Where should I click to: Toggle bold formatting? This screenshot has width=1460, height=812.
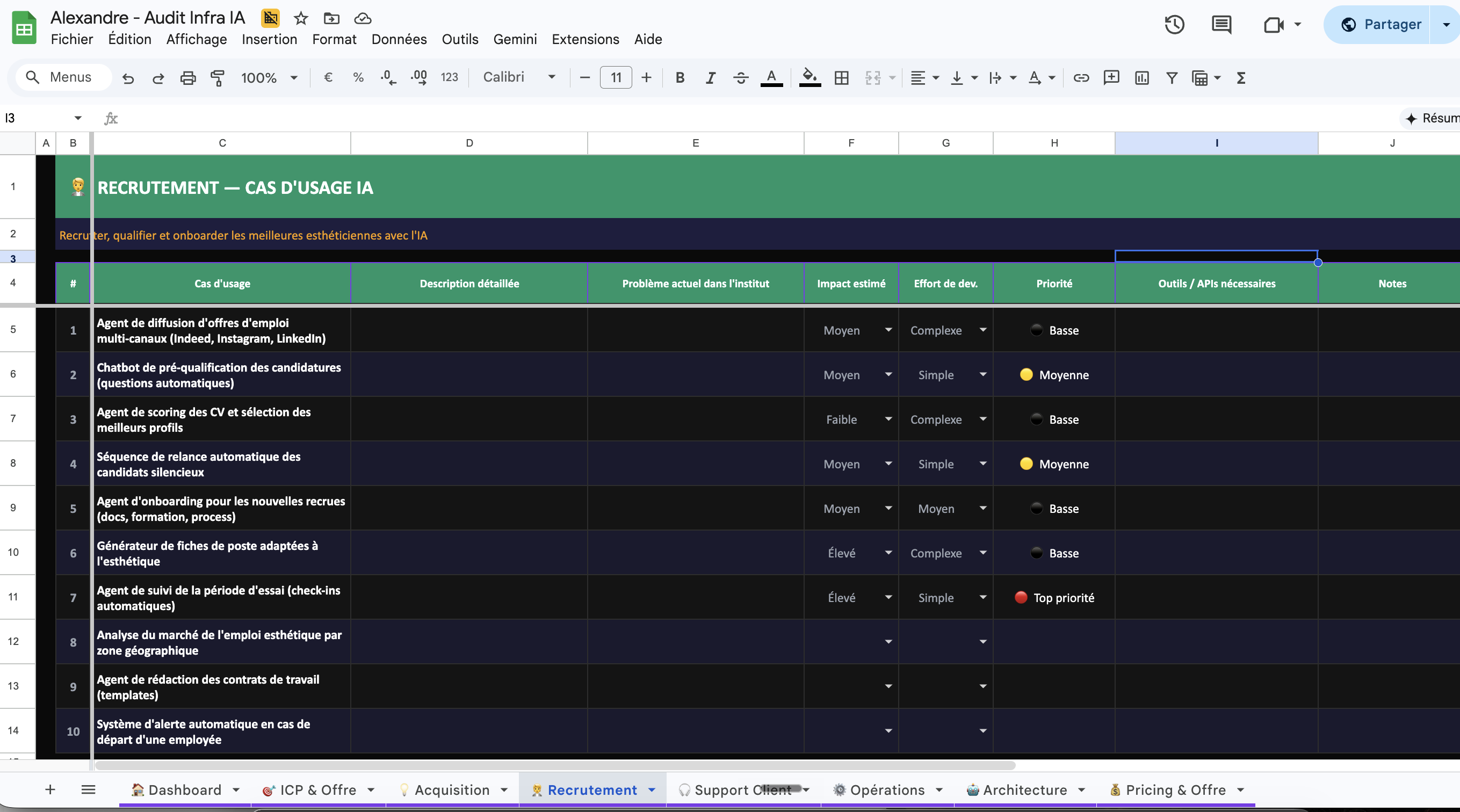click(680, 78)
